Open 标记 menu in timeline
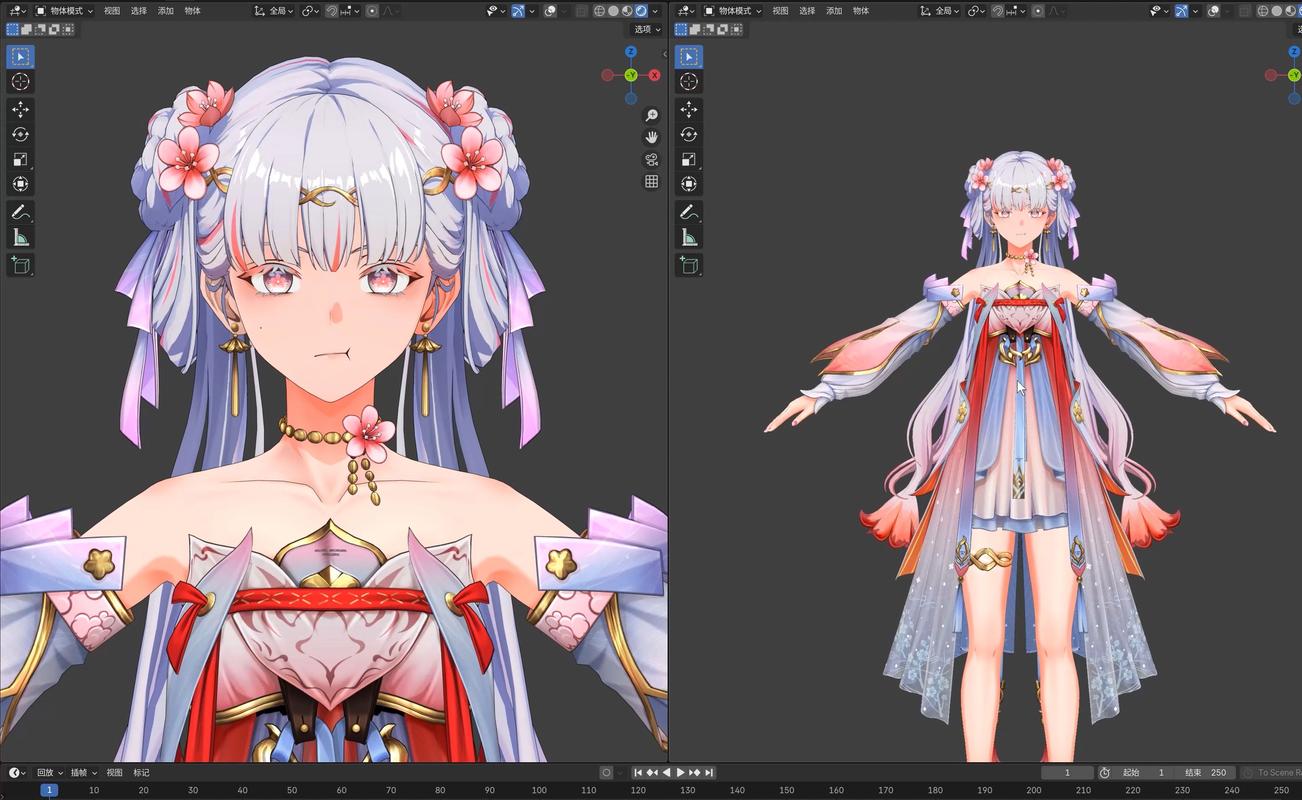The height and width of the screenshot is (800, 1302). [x=142, y=773]
